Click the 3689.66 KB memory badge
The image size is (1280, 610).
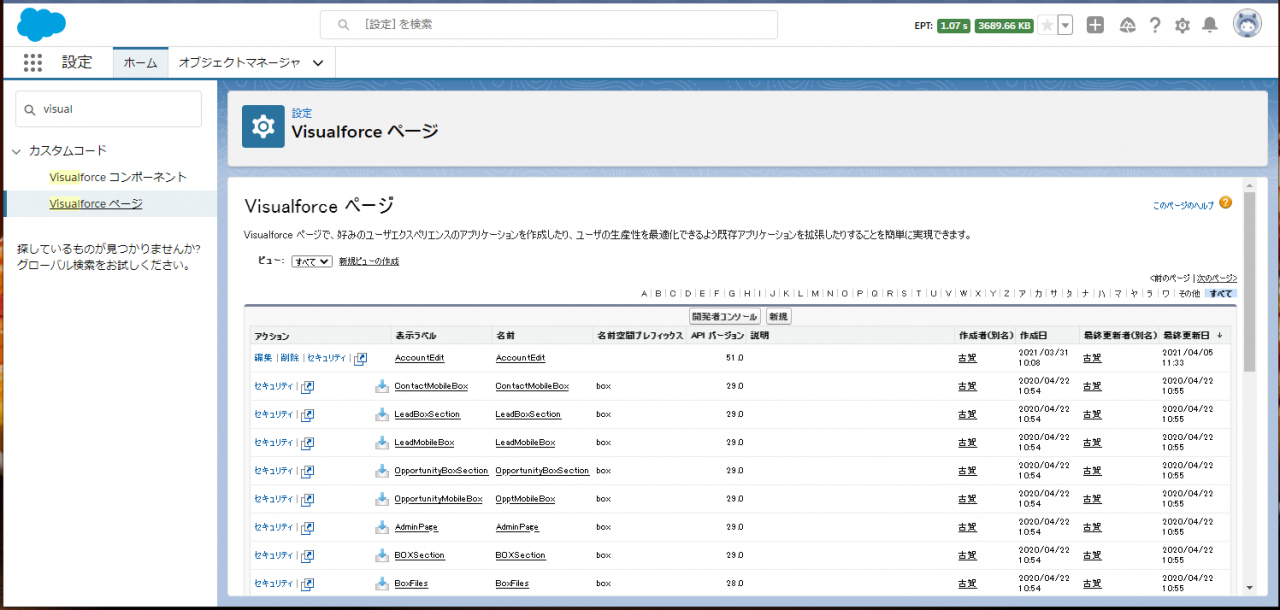pyautogui.click(x=1005, y=25)
